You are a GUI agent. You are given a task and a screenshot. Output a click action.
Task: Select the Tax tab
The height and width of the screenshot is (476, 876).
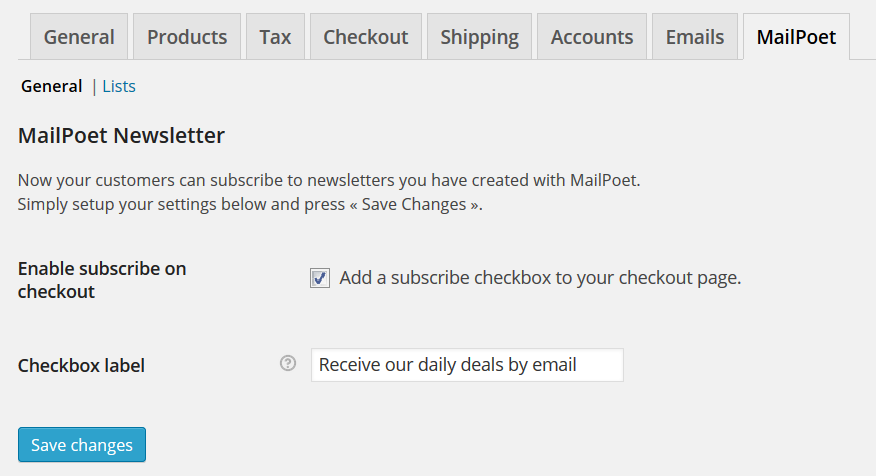[x=275, y=37]
